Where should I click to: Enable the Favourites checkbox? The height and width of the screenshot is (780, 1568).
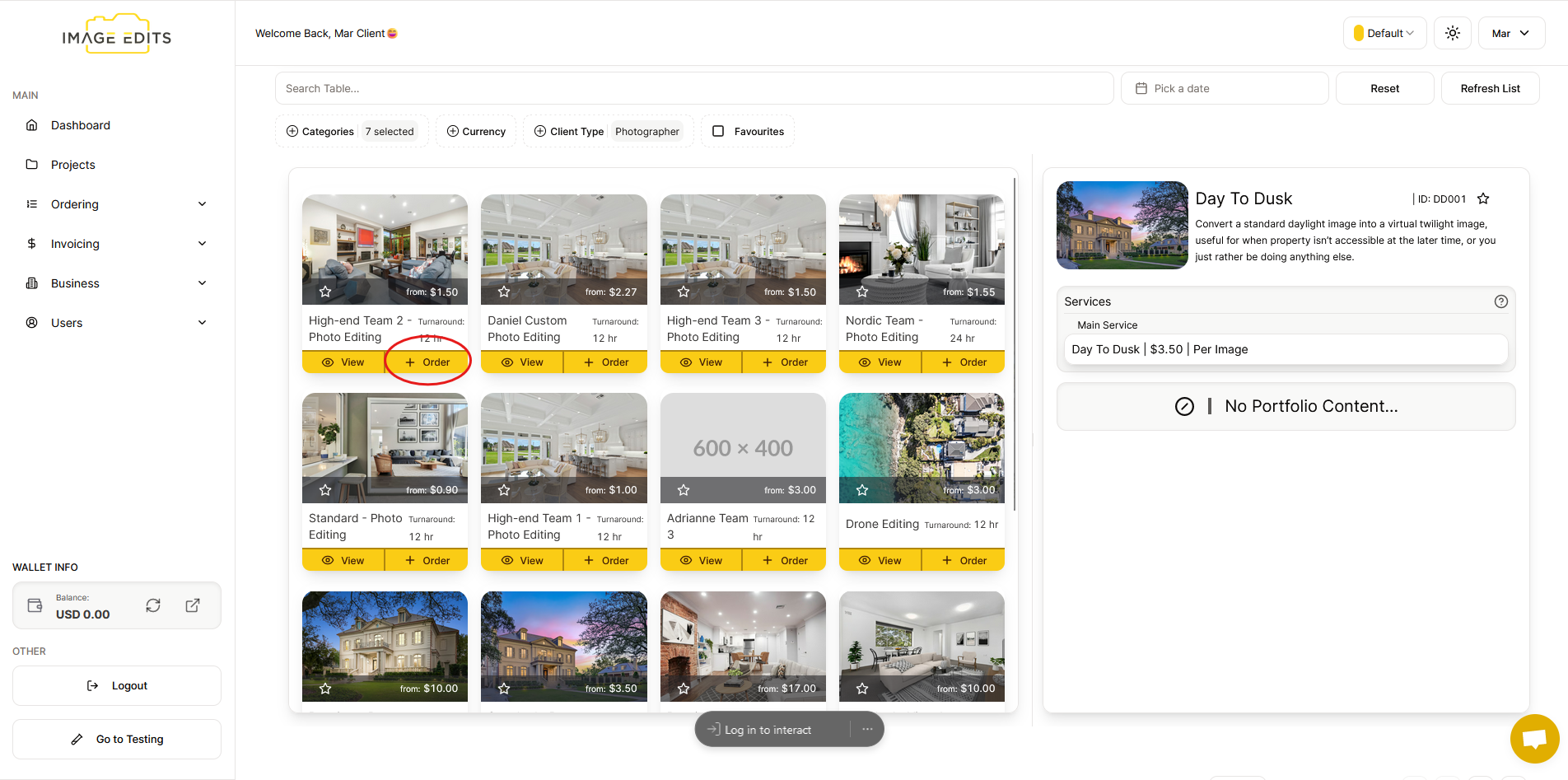718,131
